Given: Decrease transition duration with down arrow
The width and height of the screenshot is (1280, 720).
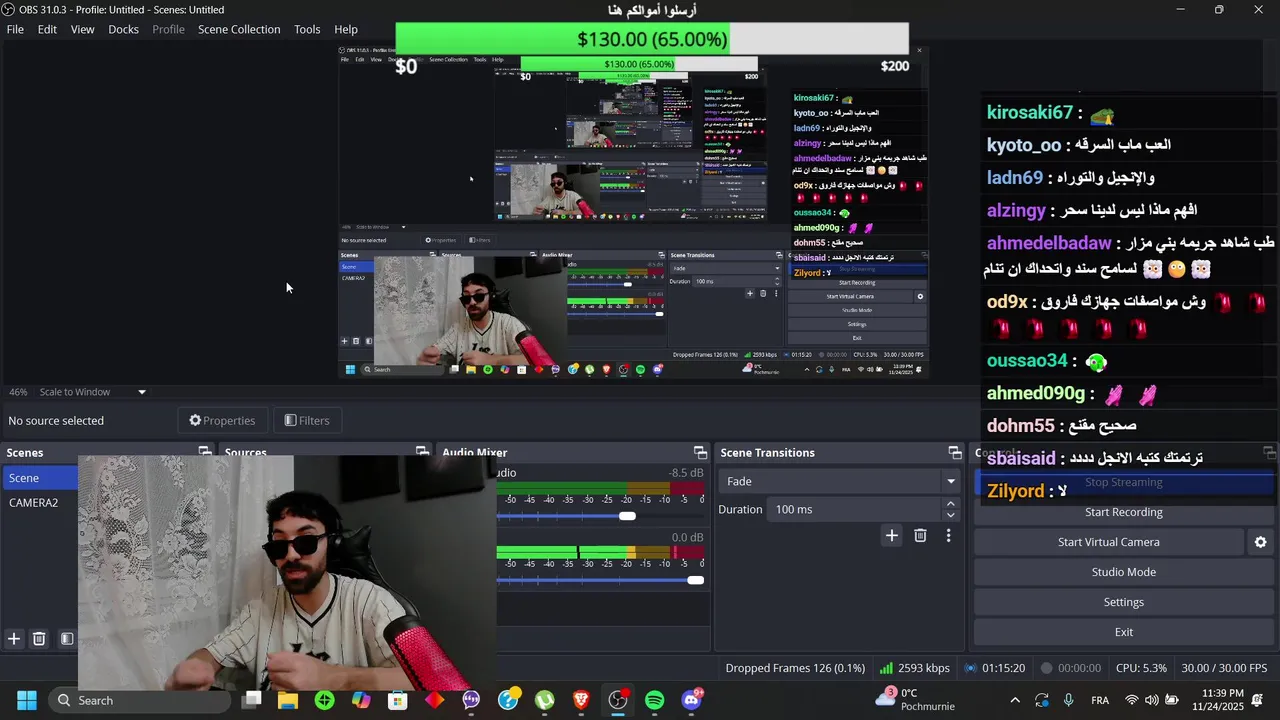Looking at the screenshot, I should [951, 515].
